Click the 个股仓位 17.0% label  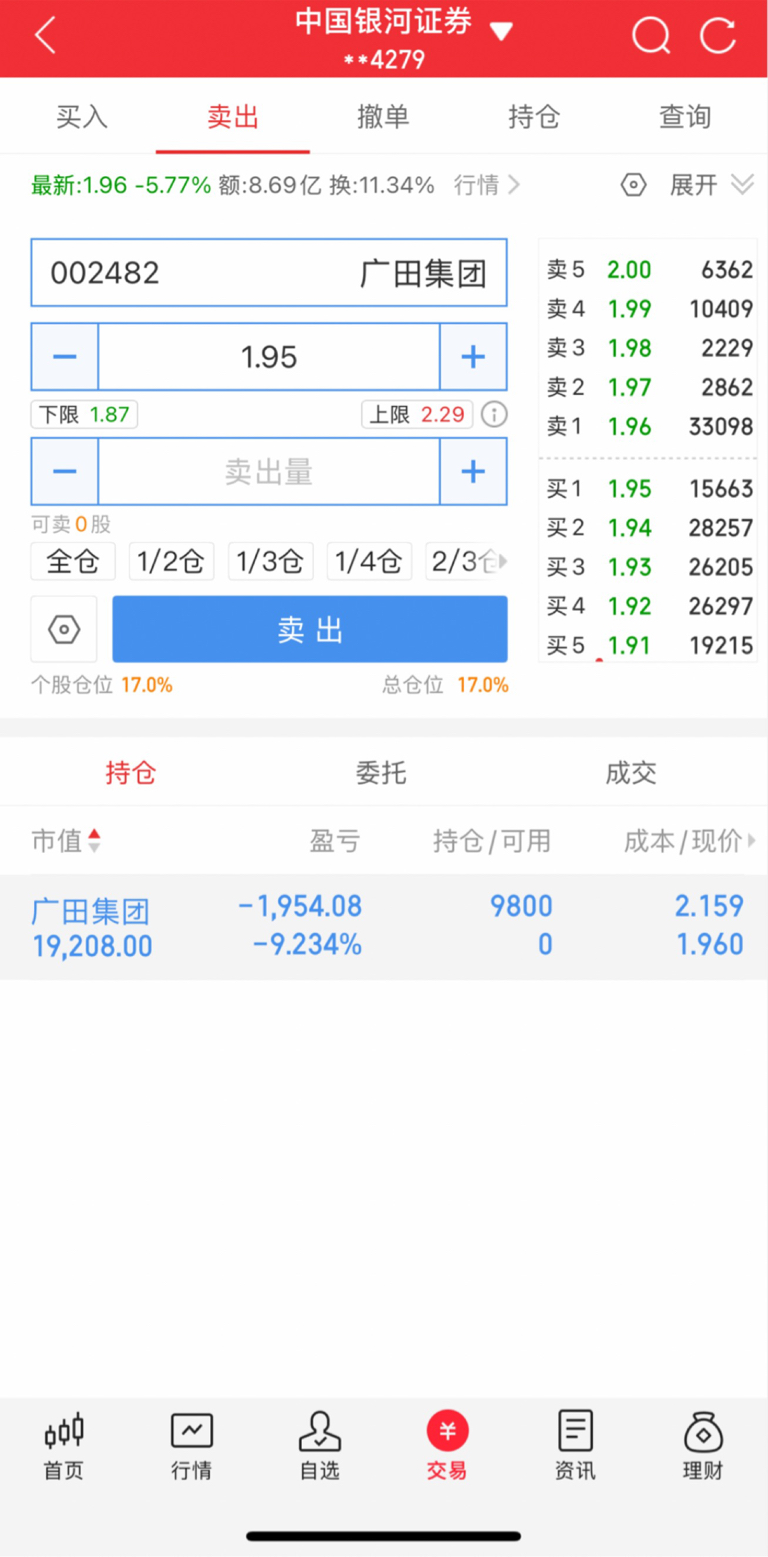[x=102, y=685]
